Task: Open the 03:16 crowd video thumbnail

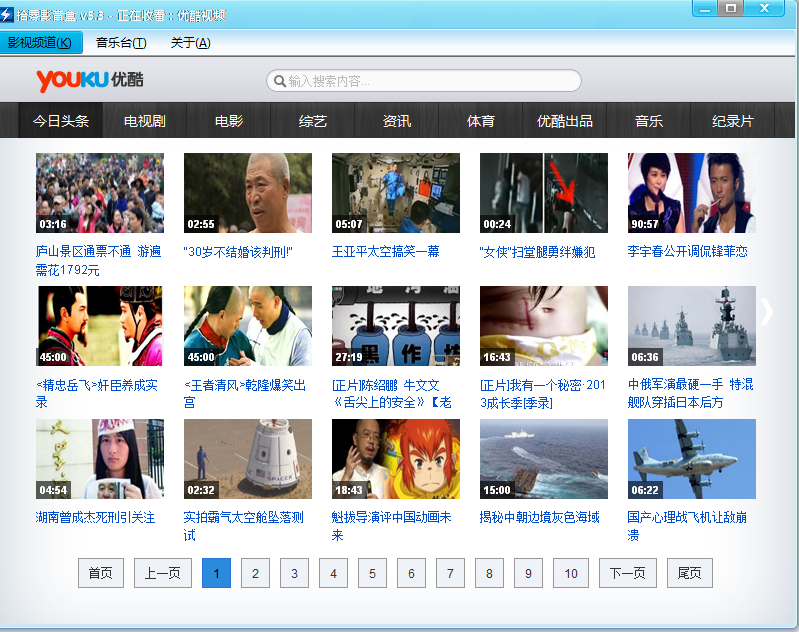Action: coord(99,193)
